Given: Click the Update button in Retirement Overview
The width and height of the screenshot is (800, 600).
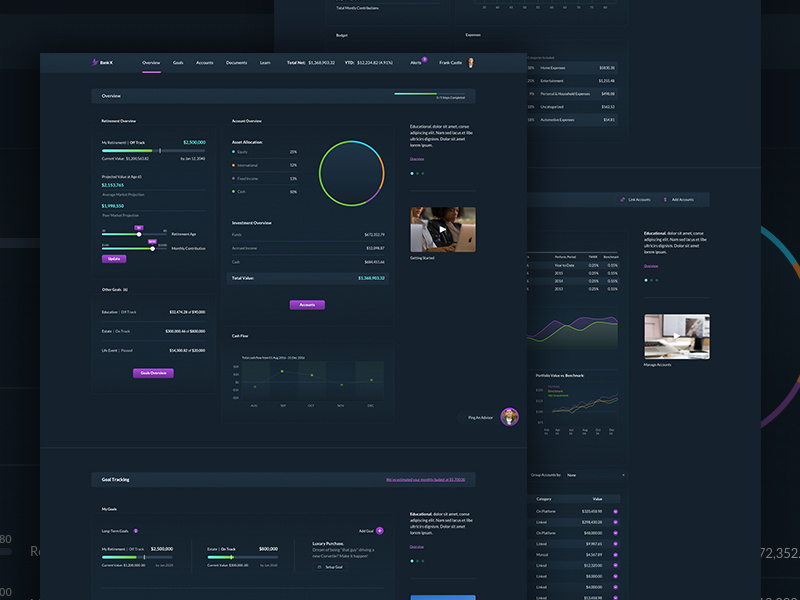Looking at the screenshot, I should tap(114, 258).
